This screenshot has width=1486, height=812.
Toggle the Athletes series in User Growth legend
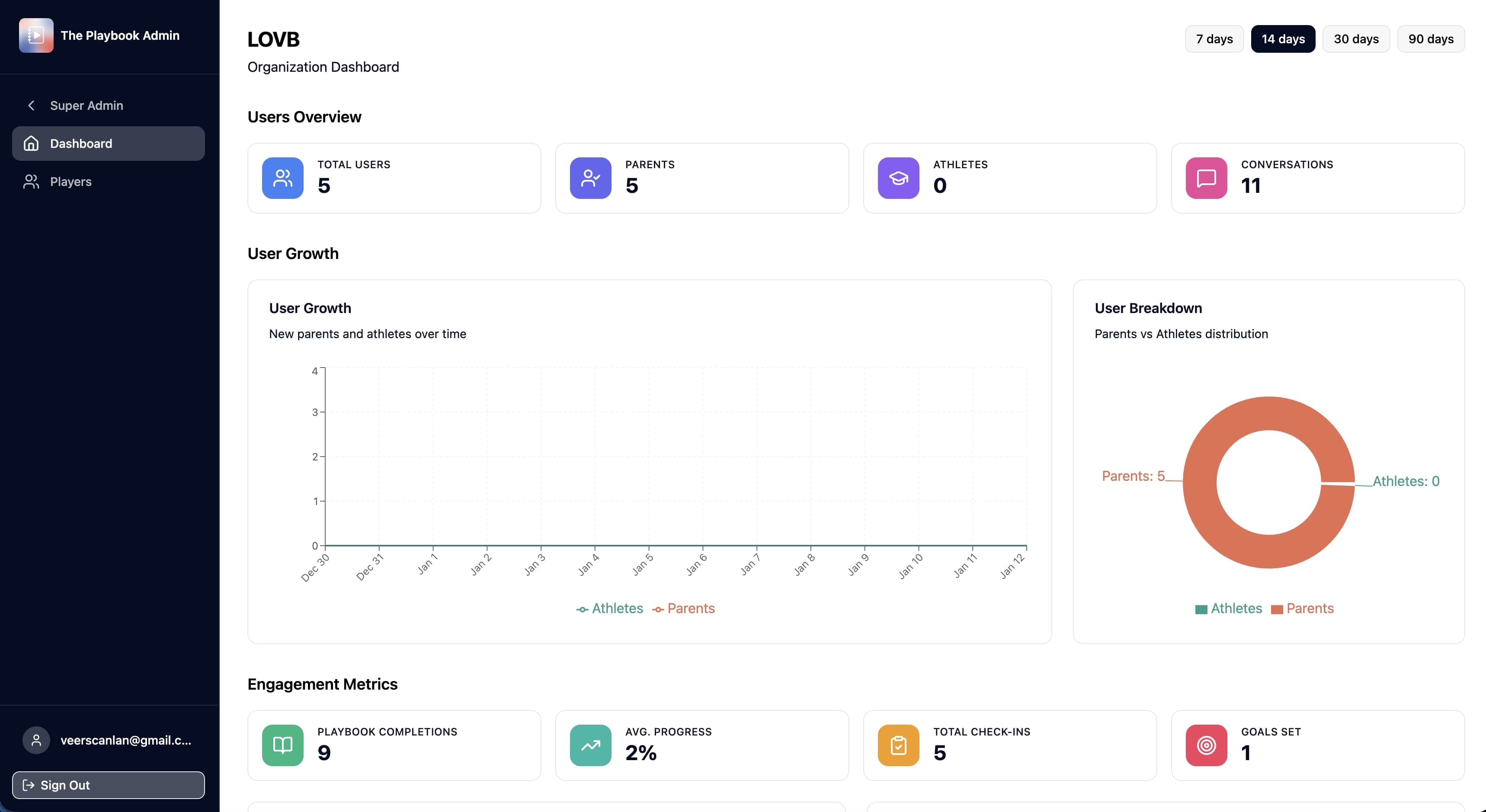609,608
